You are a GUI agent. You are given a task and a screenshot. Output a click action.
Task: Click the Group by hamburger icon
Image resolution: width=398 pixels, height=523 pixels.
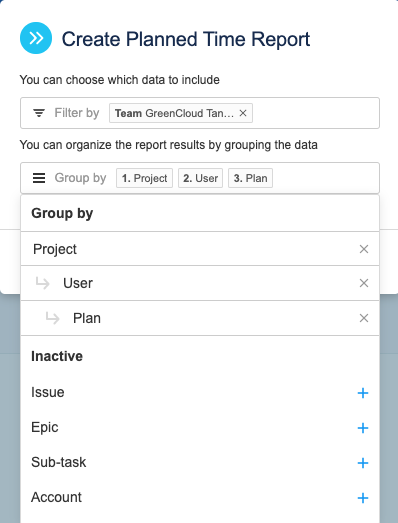coord(39,178)
